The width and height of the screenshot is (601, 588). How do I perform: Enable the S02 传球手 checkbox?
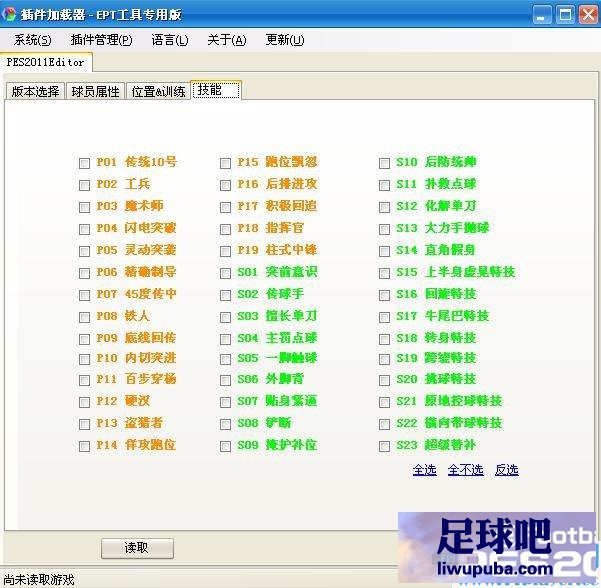pos(225,295)
